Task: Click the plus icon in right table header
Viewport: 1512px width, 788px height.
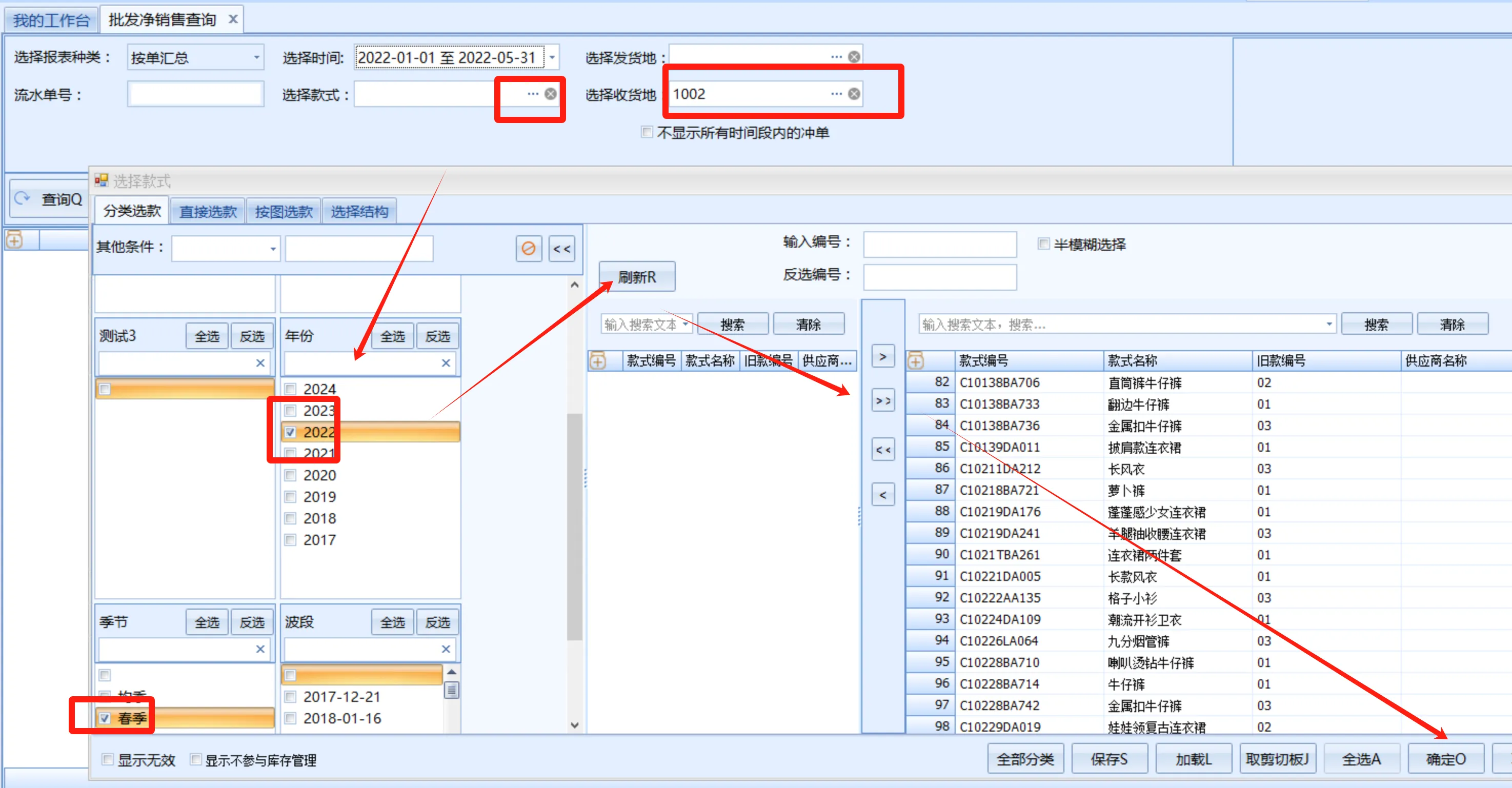Action: click(915, 361)
